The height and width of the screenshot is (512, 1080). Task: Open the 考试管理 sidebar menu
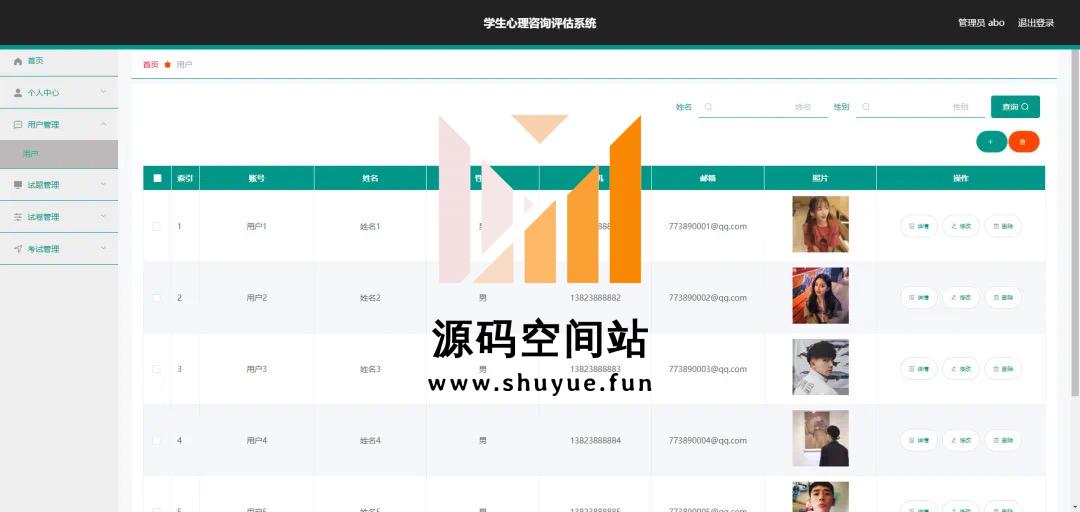pyautogui.click(x=59, y=249)
